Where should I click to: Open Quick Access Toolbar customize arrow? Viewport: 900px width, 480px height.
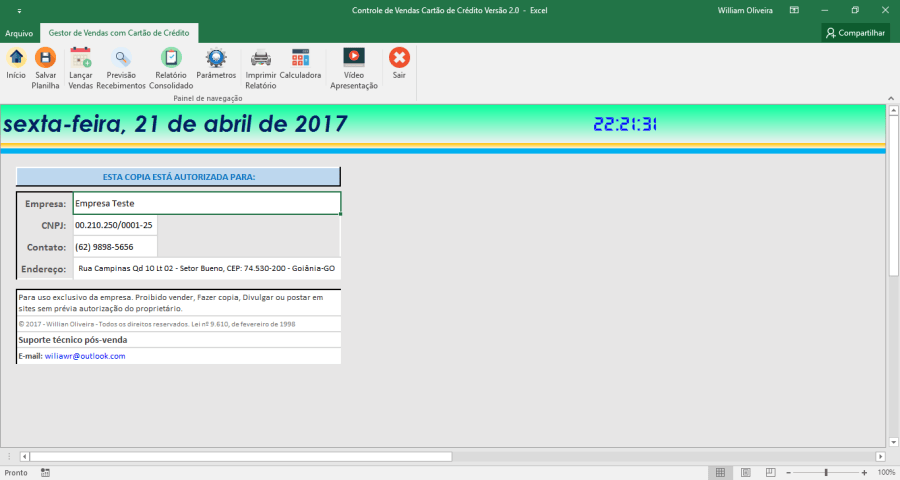tap(19, 11)
